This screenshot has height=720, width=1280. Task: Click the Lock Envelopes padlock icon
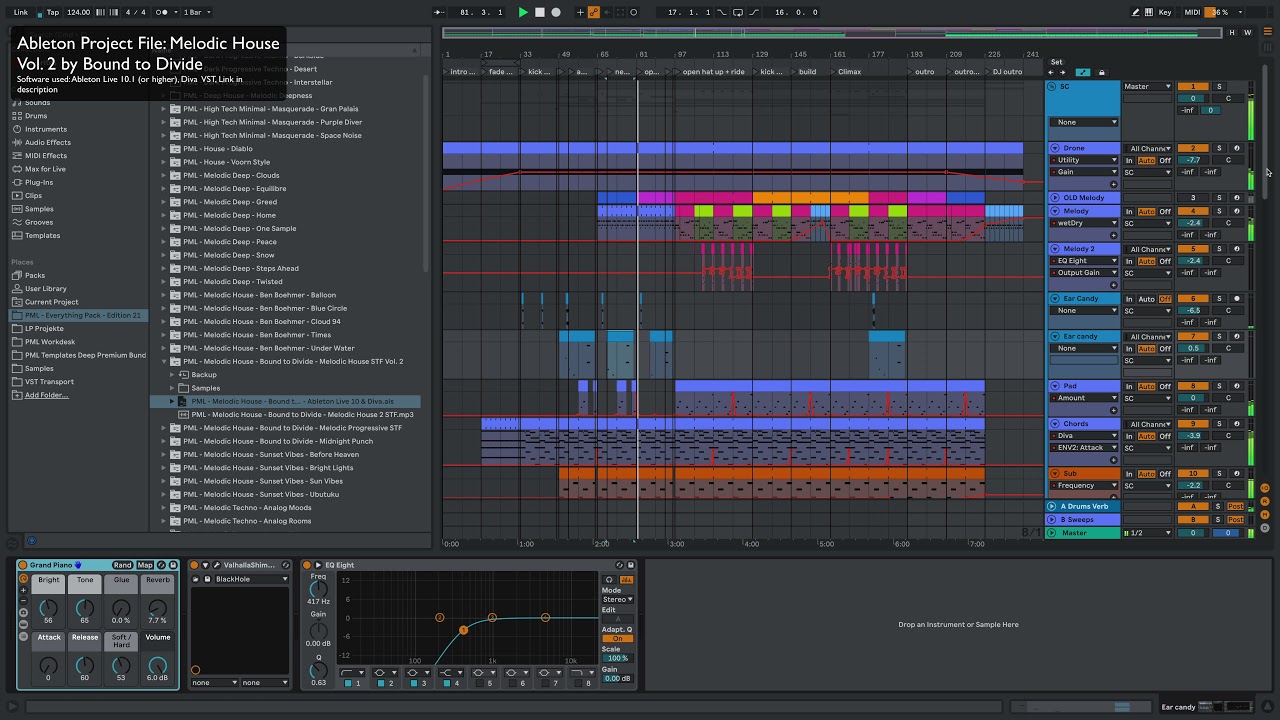pos(1102,72)
